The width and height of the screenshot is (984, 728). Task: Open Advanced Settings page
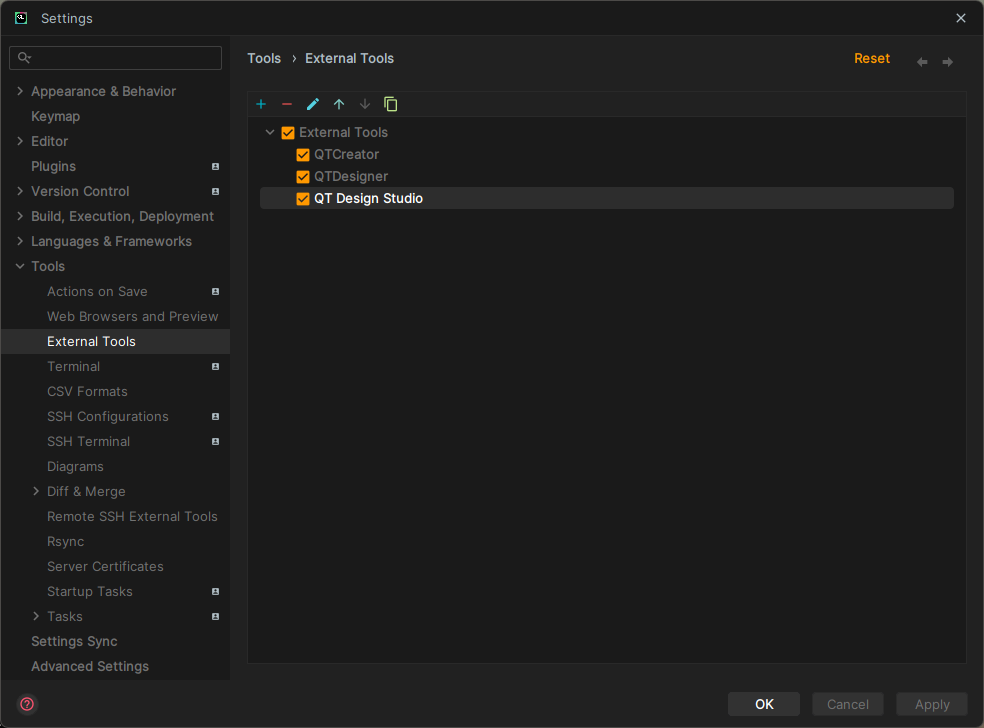coord(89,666)
